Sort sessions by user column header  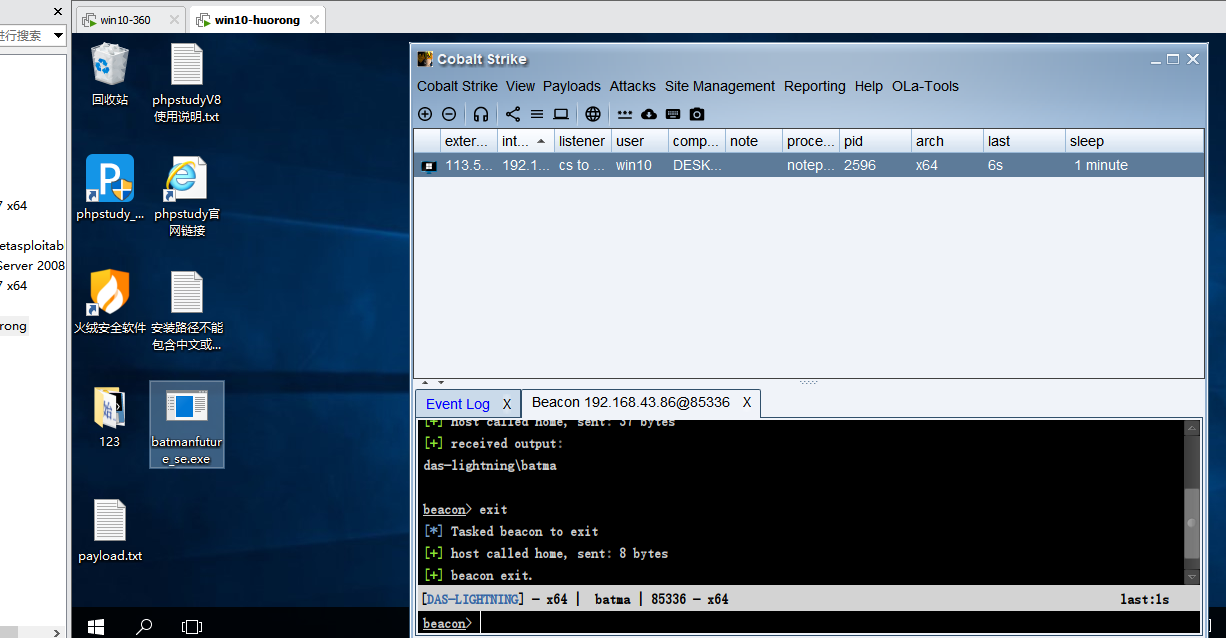click(639, 141)
